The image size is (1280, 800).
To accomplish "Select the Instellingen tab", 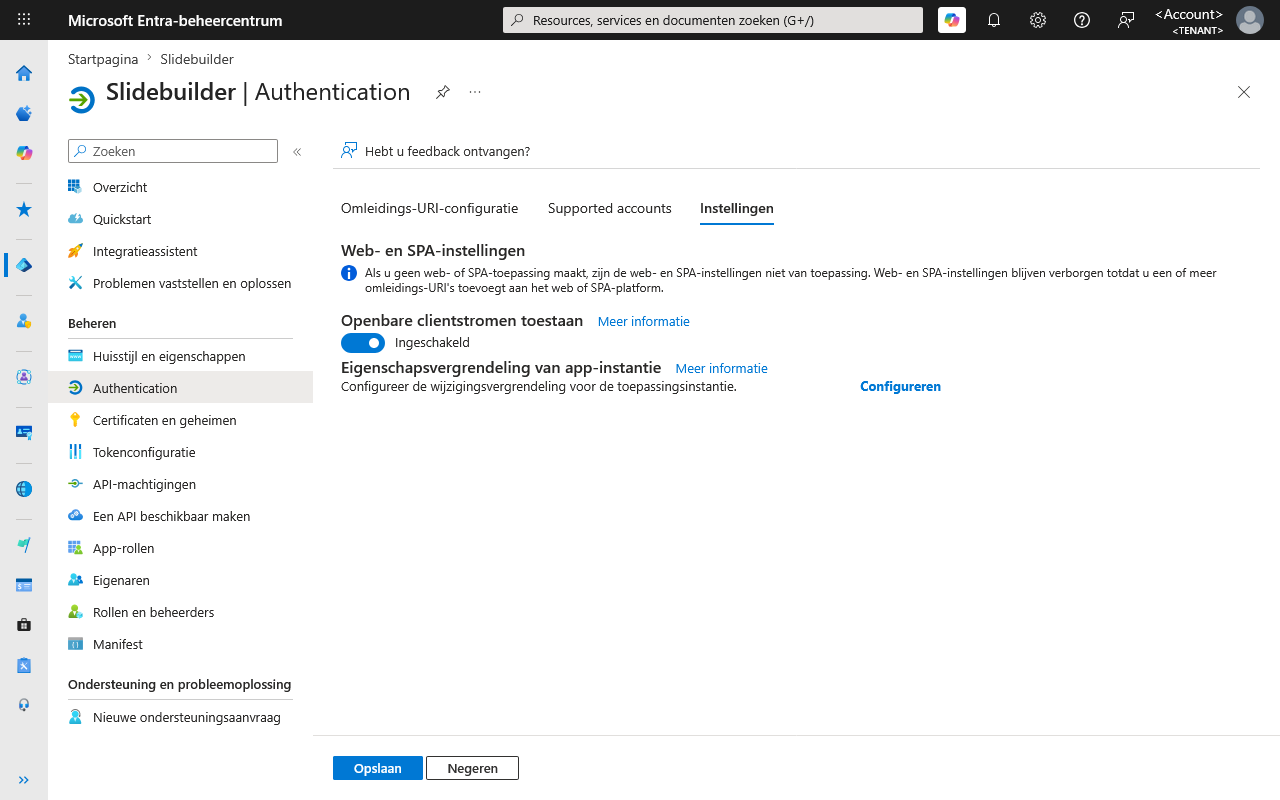I will pos(737,209).
